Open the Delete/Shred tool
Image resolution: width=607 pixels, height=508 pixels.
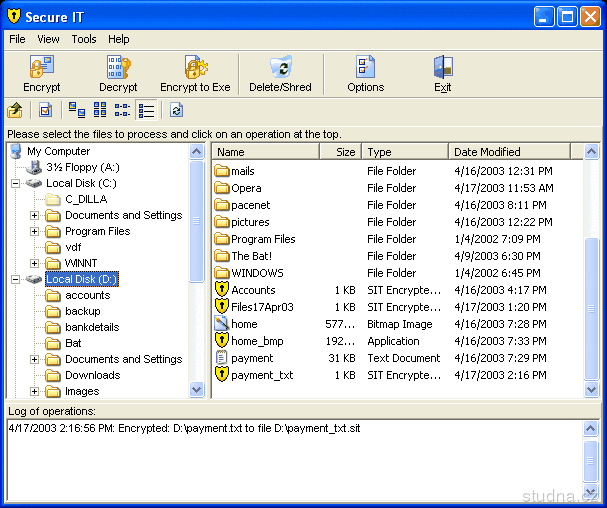(280, 69)
